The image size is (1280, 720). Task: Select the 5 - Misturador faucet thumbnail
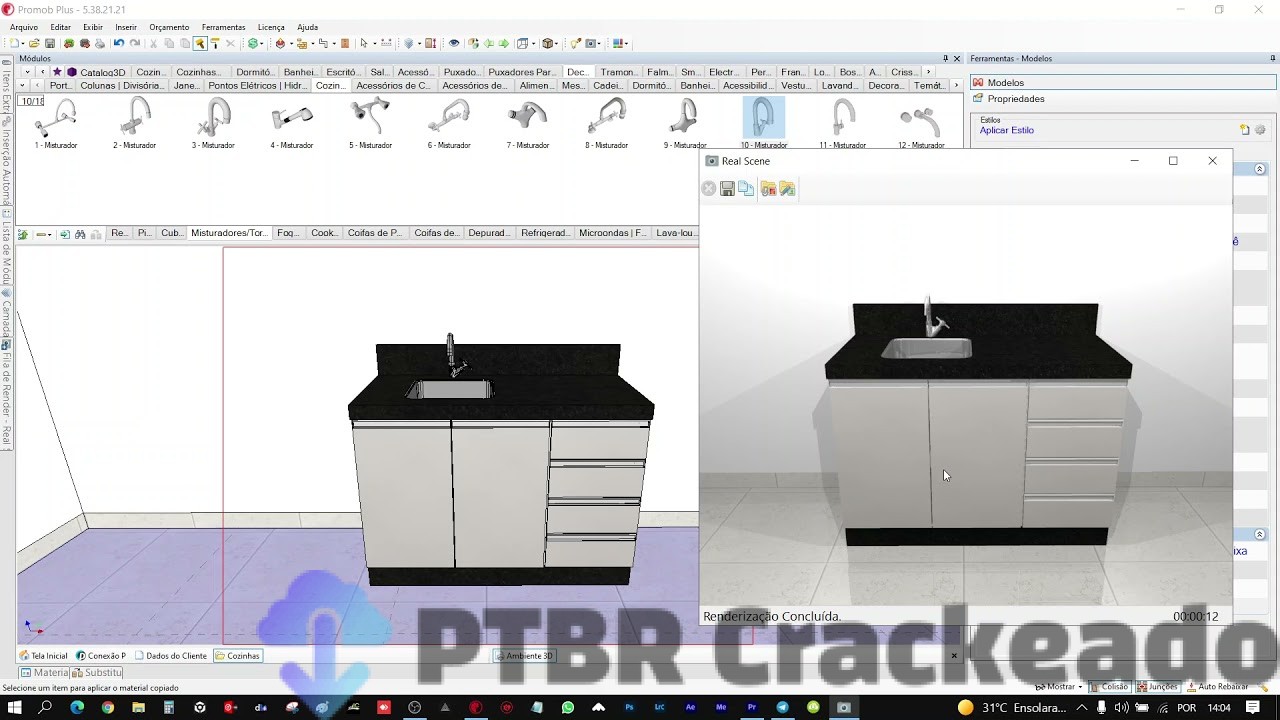pyautogui.click(x=370, y=123)
